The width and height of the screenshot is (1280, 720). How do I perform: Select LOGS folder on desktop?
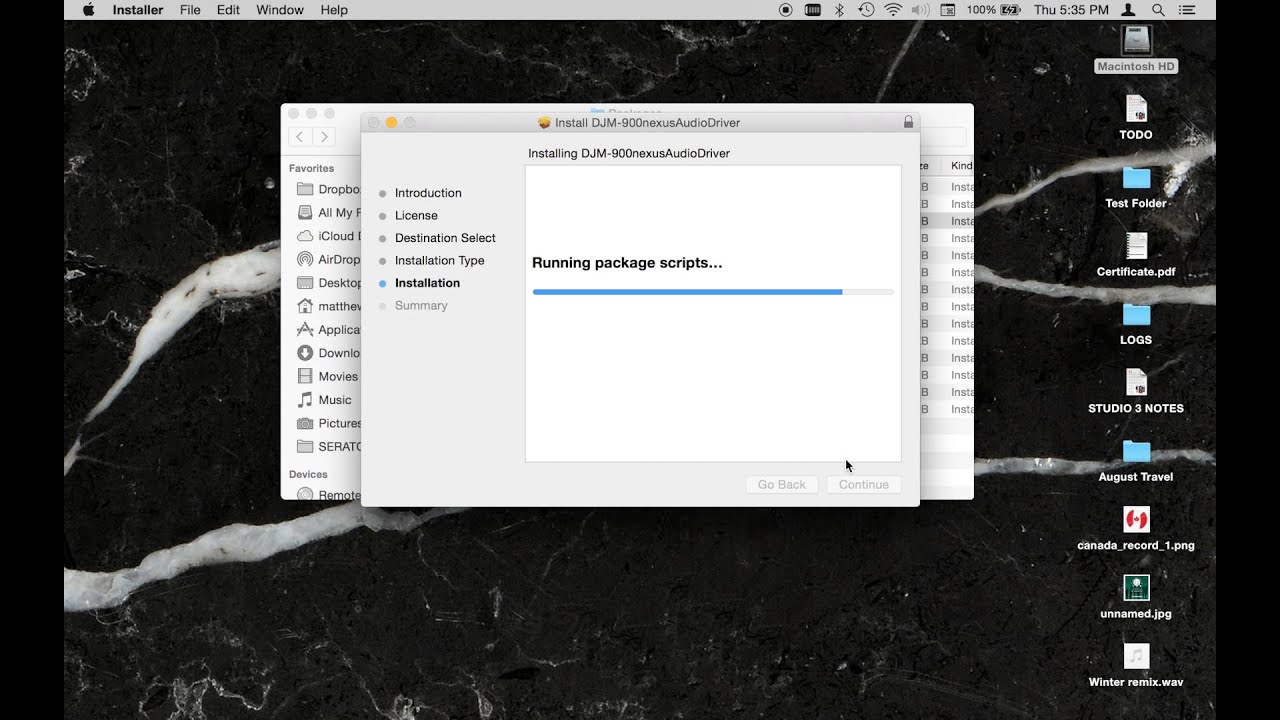click(1136, 323)
